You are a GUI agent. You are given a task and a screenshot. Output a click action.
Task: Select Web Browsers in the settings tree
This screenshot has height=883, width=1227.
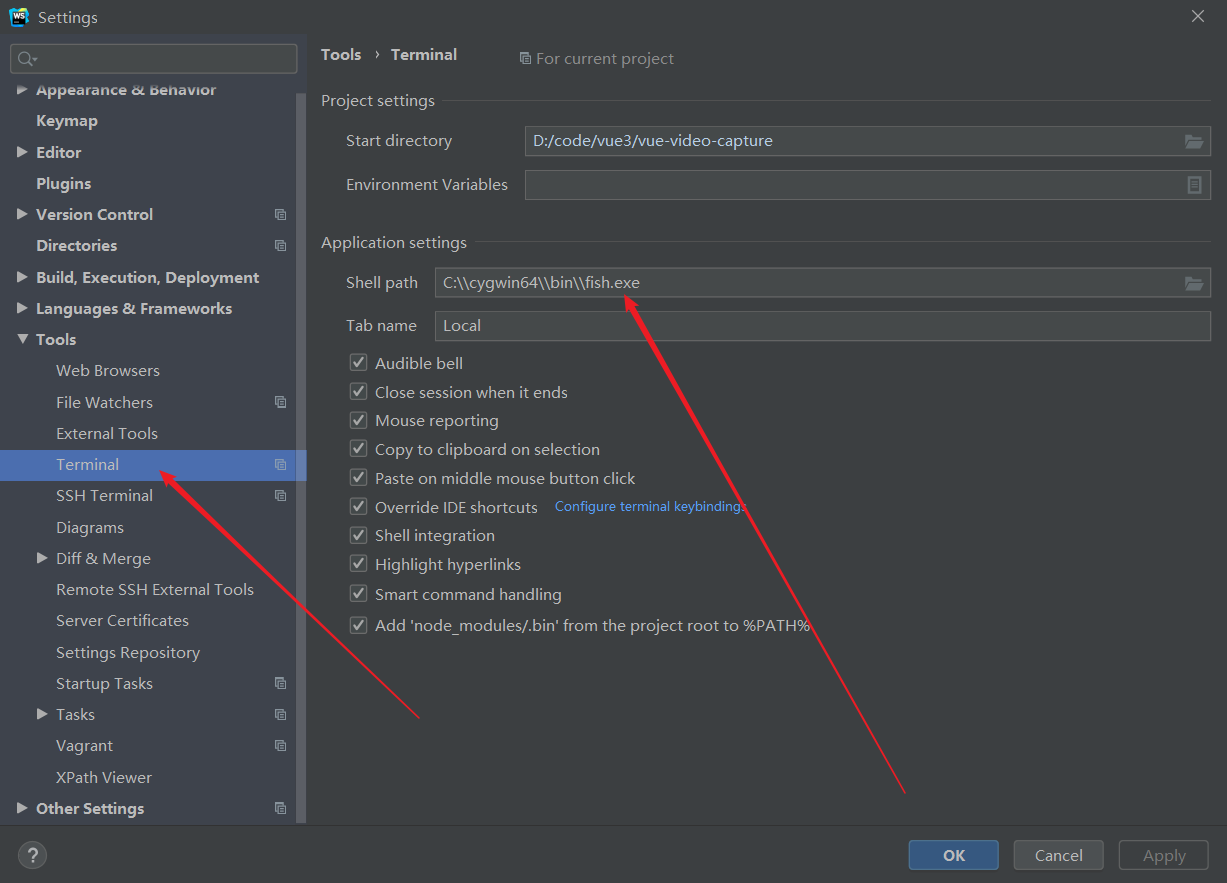(108, 371)
